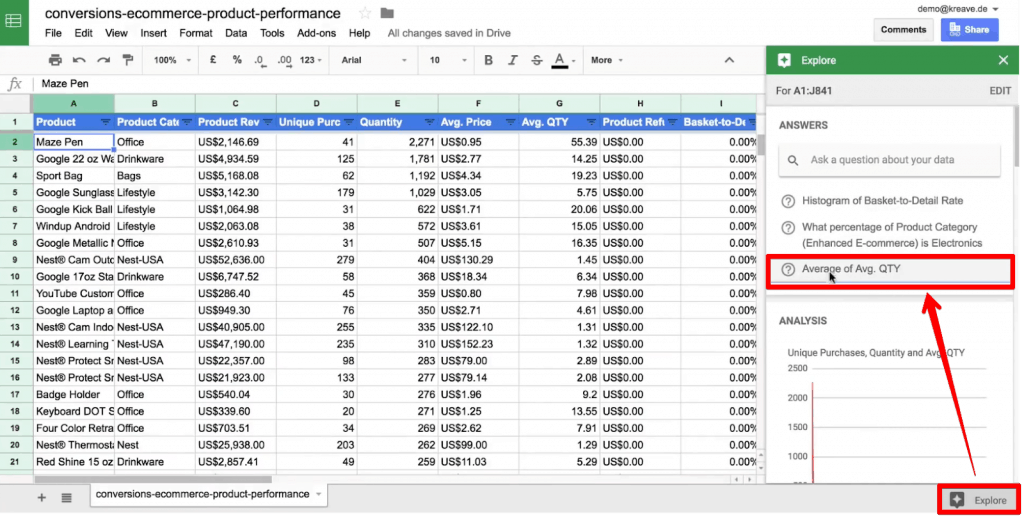Click cell with US$52,636.00 revenue
The image size is (1024, 517).
(x=235, y=260)
